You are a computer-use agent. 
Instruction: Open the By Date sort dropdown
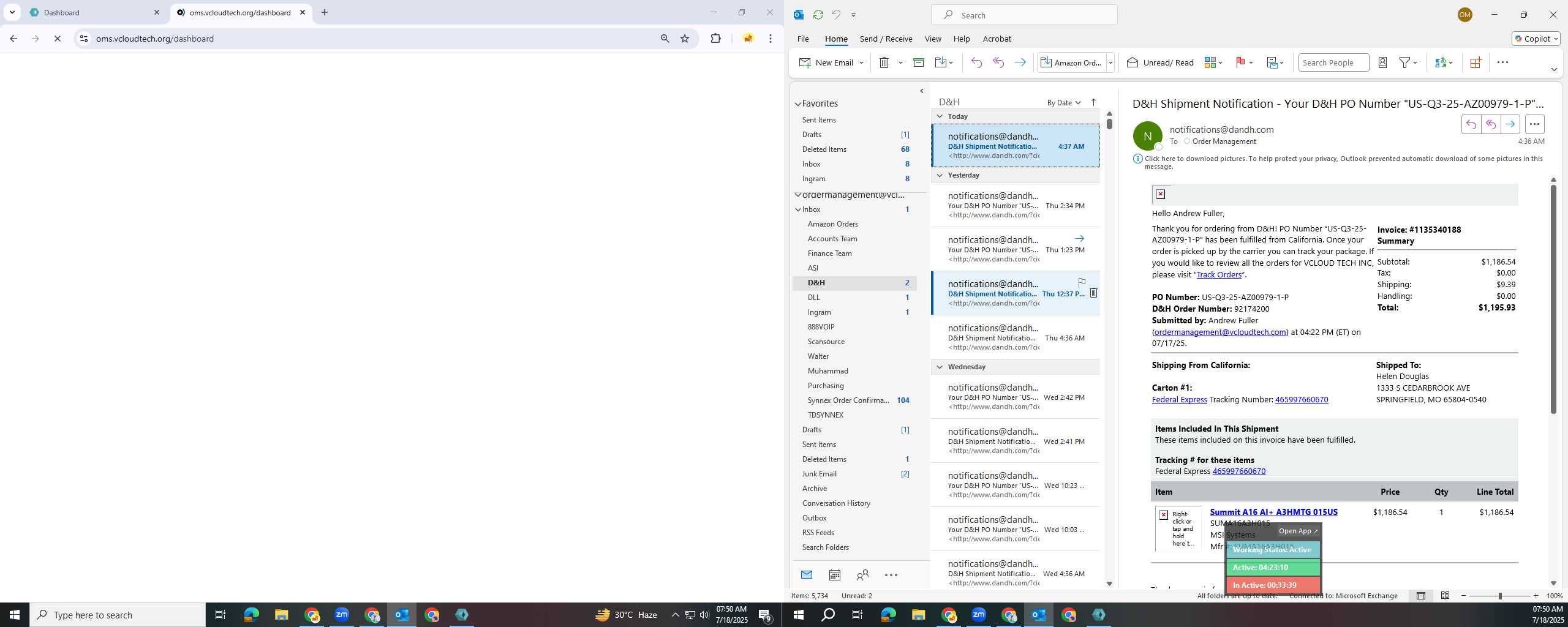click(1064, 102)
